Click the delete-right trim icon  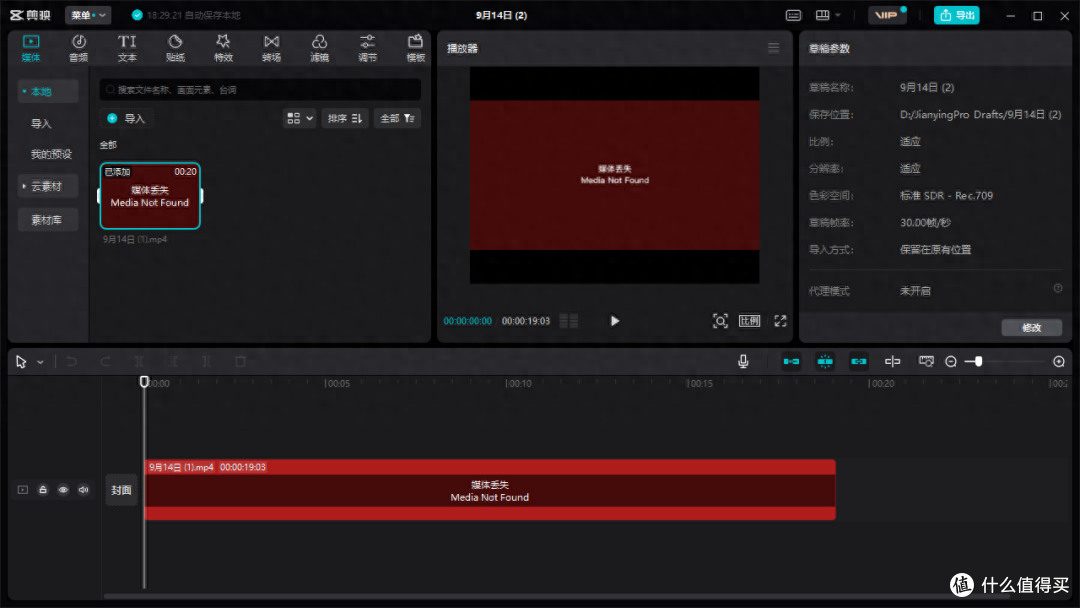[207, 361]
